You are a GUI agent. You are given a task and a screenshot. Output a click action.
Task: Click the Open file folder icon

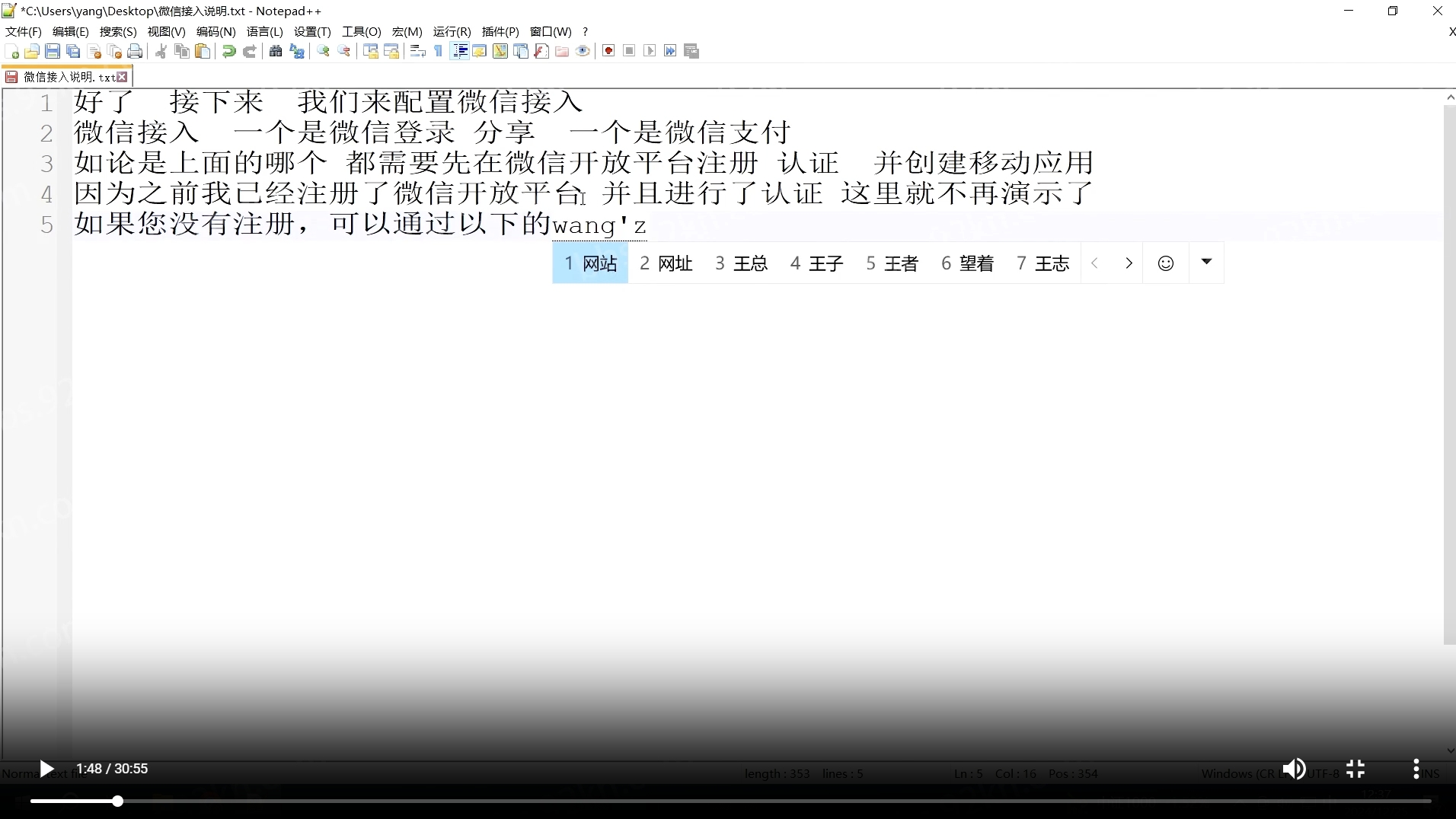point(32,51)
